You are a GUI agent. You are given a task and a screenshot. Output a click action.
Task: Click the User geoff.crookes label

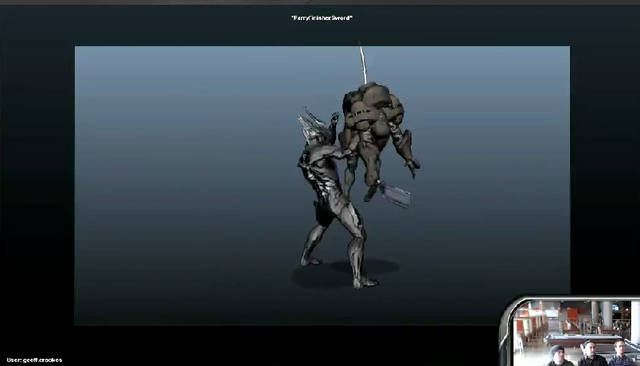(x=34, y=360)
